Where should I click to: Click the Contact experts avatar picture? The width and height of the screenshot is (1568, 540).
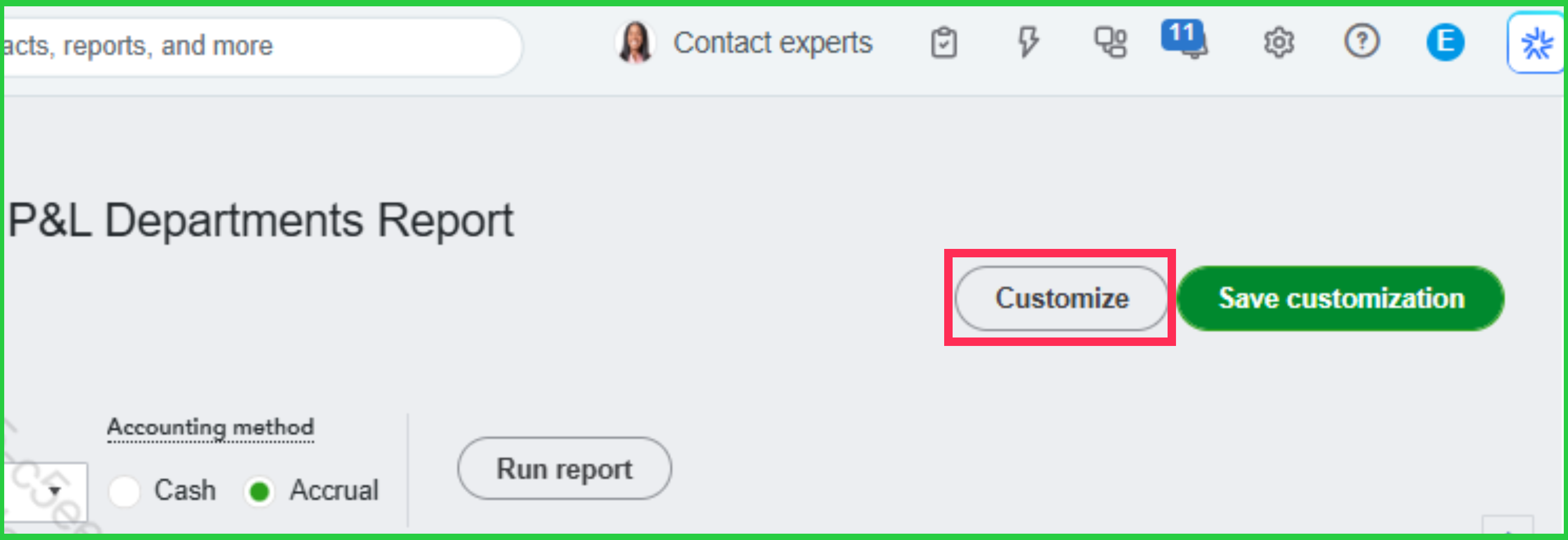(x=635, y=42)
